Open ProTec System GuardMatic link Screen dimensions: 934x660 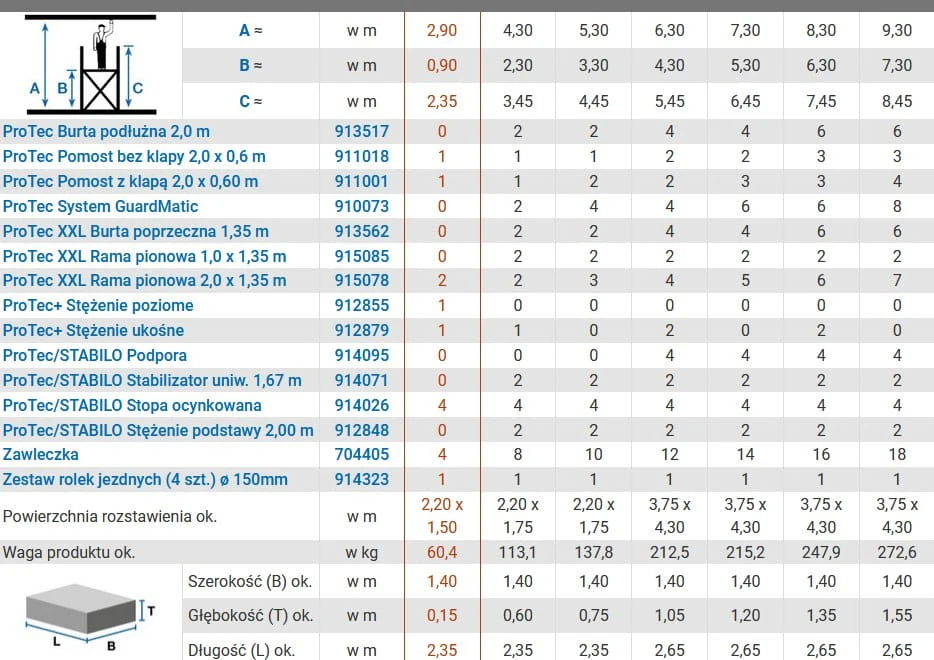(100, 207)
